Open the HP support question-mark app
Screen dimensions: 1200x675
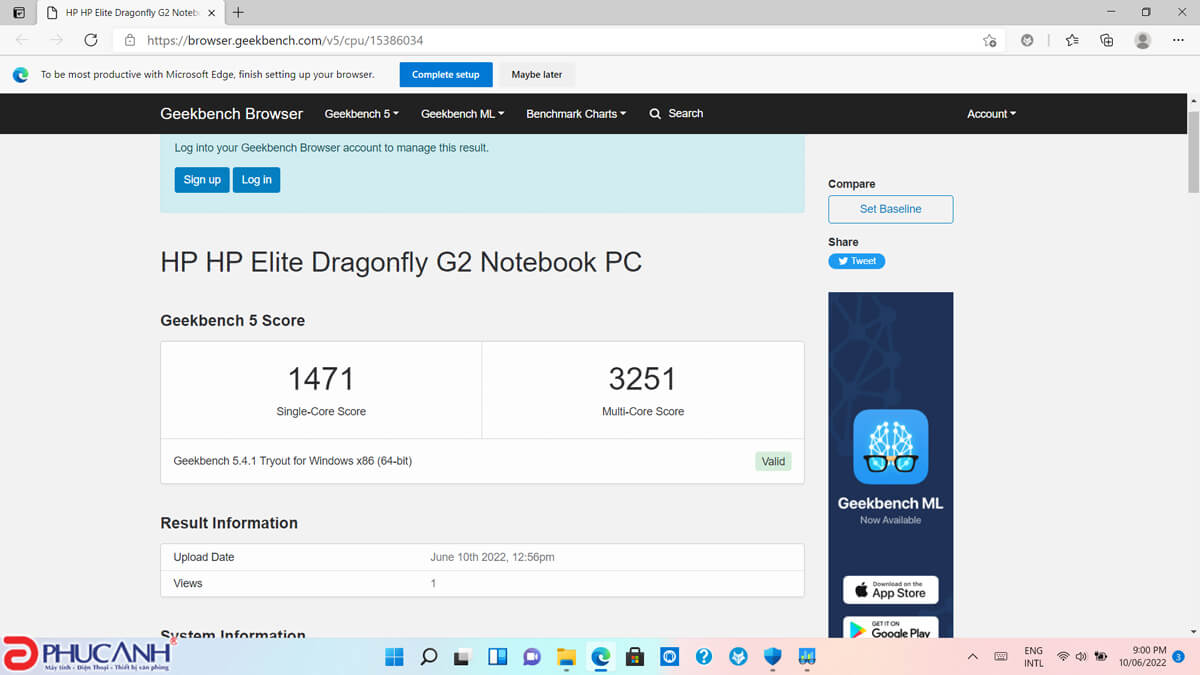[x=703, y=657]
